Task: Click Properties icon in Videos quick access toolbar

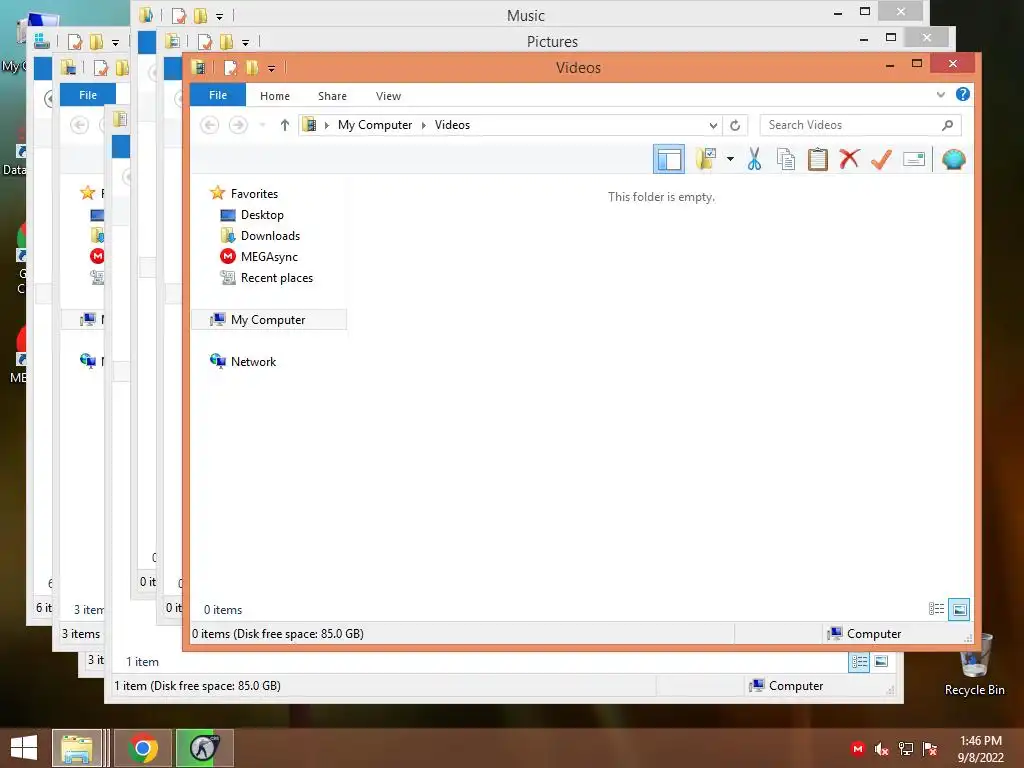Action: click(230, 67)
